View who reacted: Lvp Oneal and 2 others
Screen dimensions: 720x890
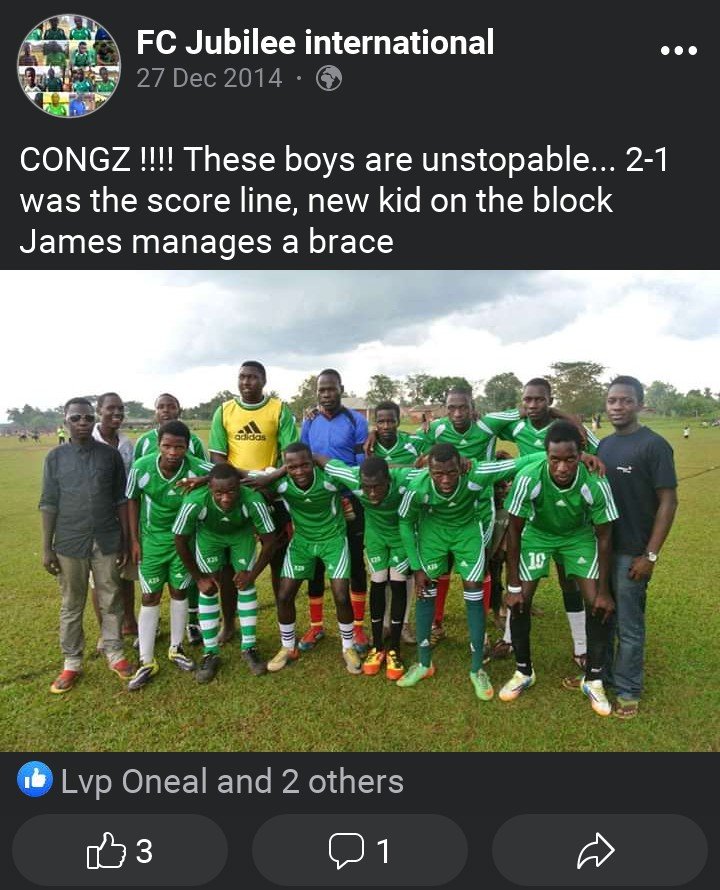coord(232,781)
